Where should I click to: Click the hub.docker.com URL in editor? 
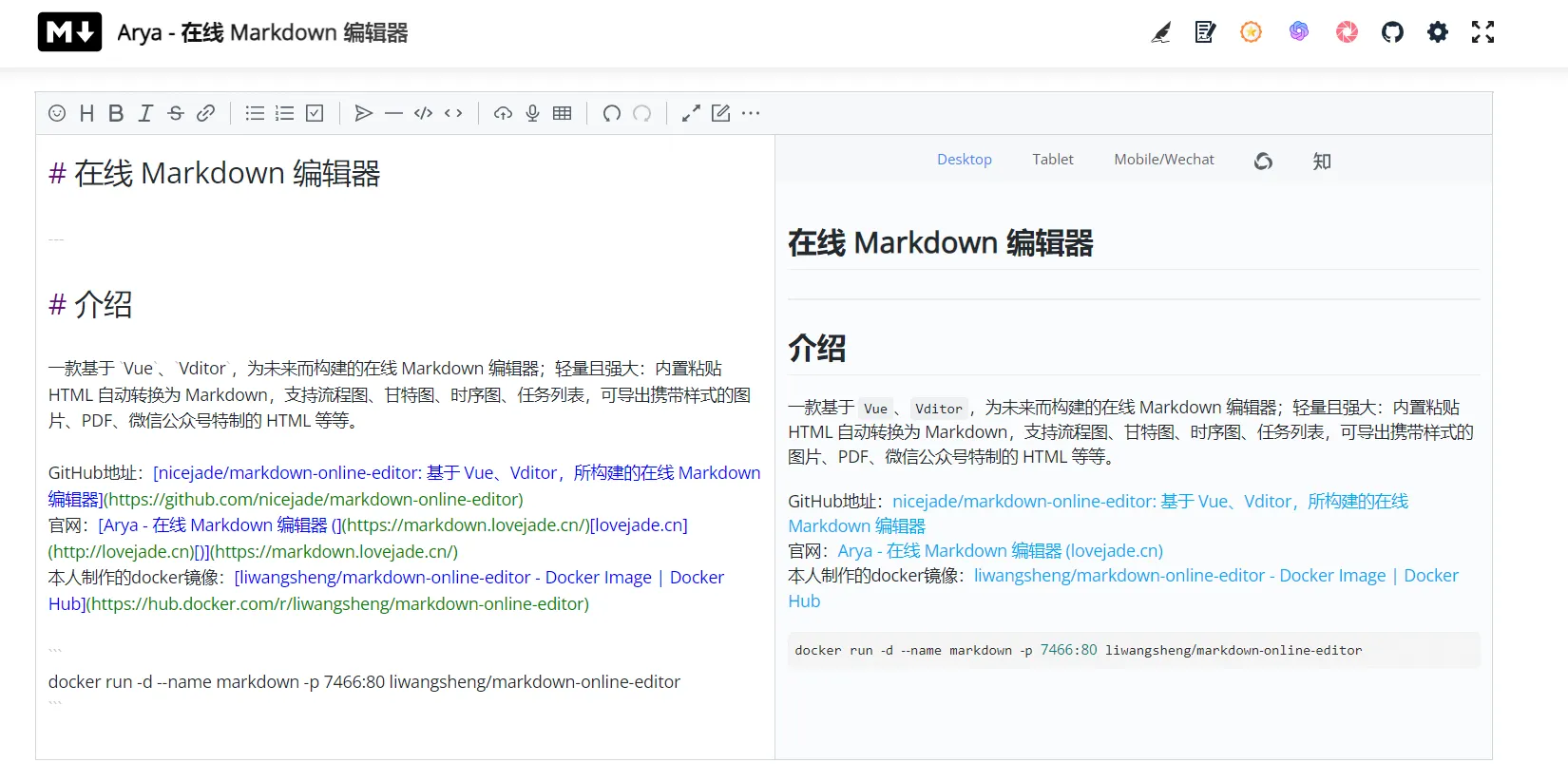(337, 603)
